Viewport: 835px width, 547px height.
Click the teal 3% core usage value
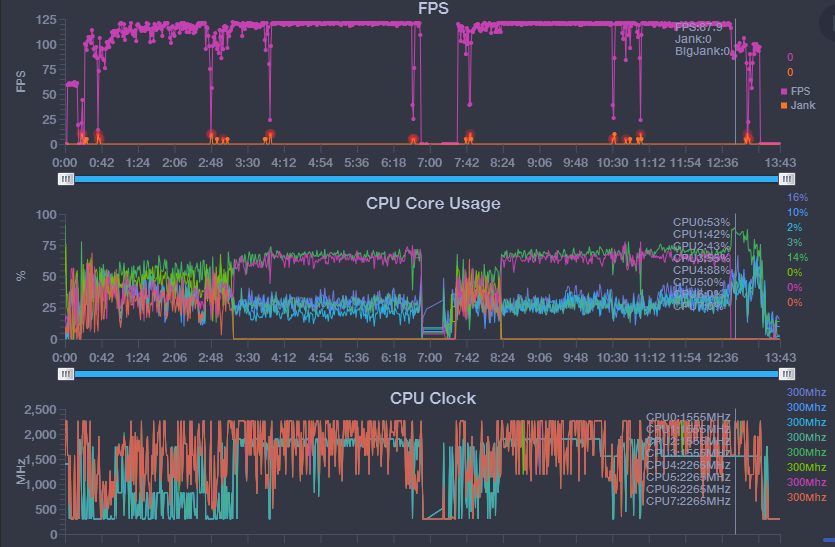coord(795,242)
